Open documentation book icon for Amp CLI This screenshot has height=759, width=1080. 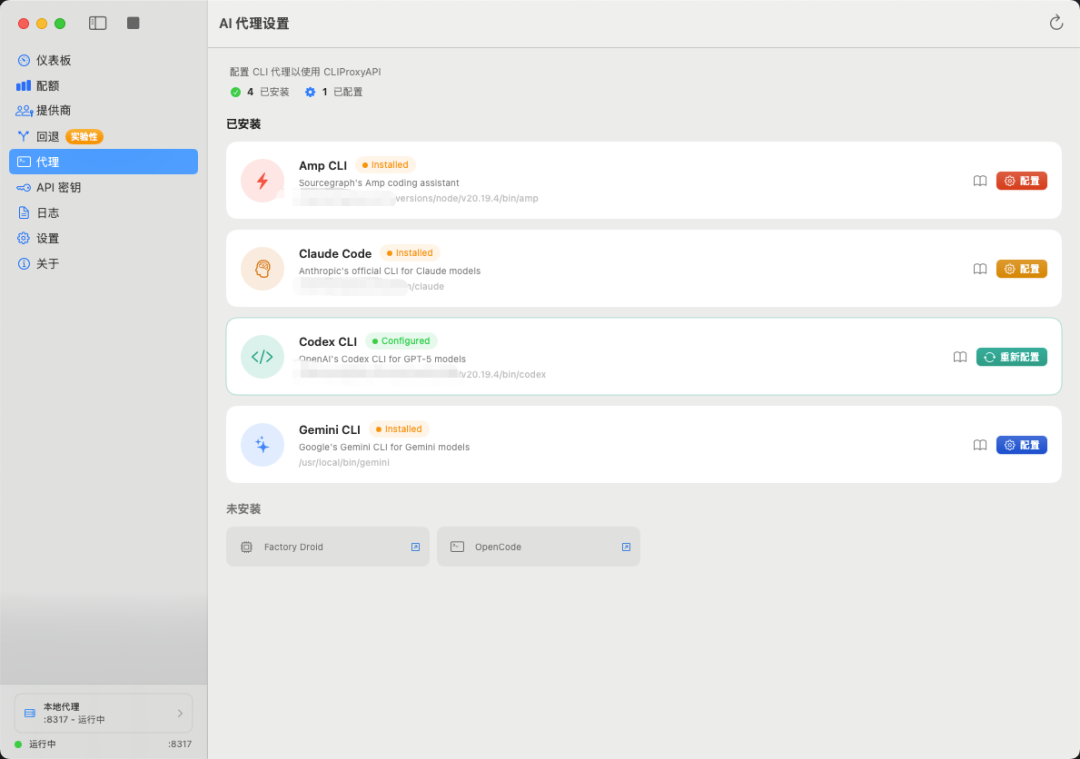pos(980,181)
